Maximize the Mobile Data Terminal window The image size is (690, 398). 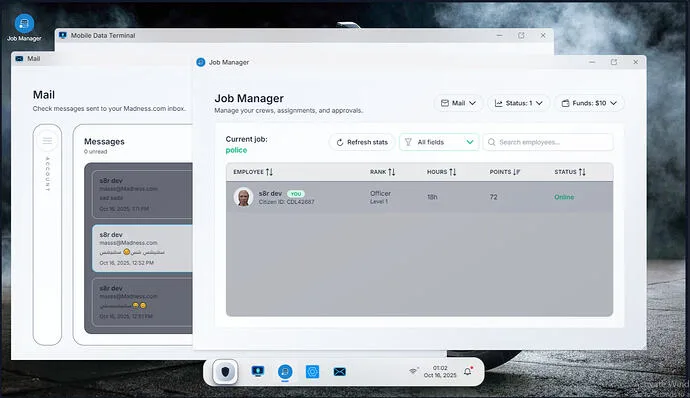tap(521, 35)
